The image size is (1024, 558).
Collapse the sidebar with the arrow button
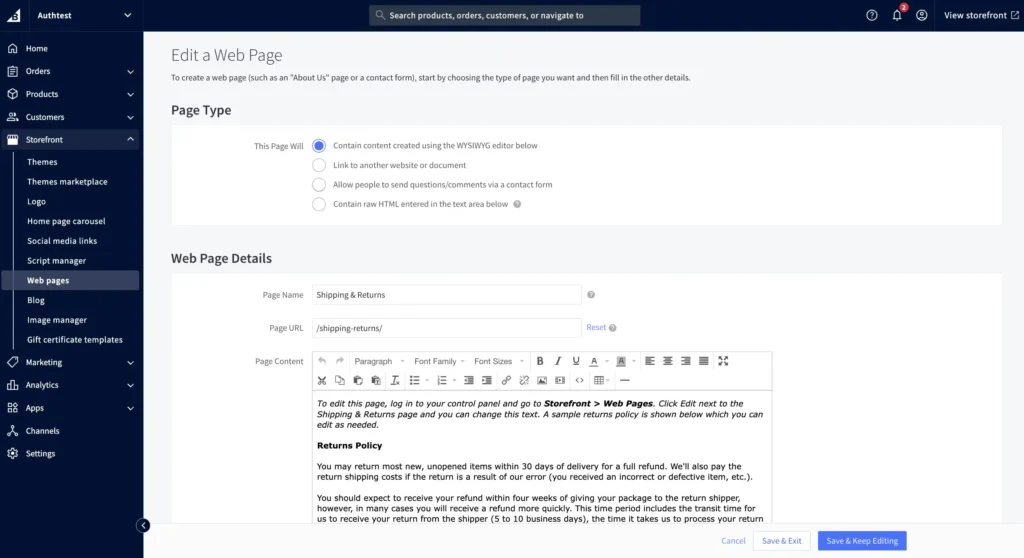143,525
